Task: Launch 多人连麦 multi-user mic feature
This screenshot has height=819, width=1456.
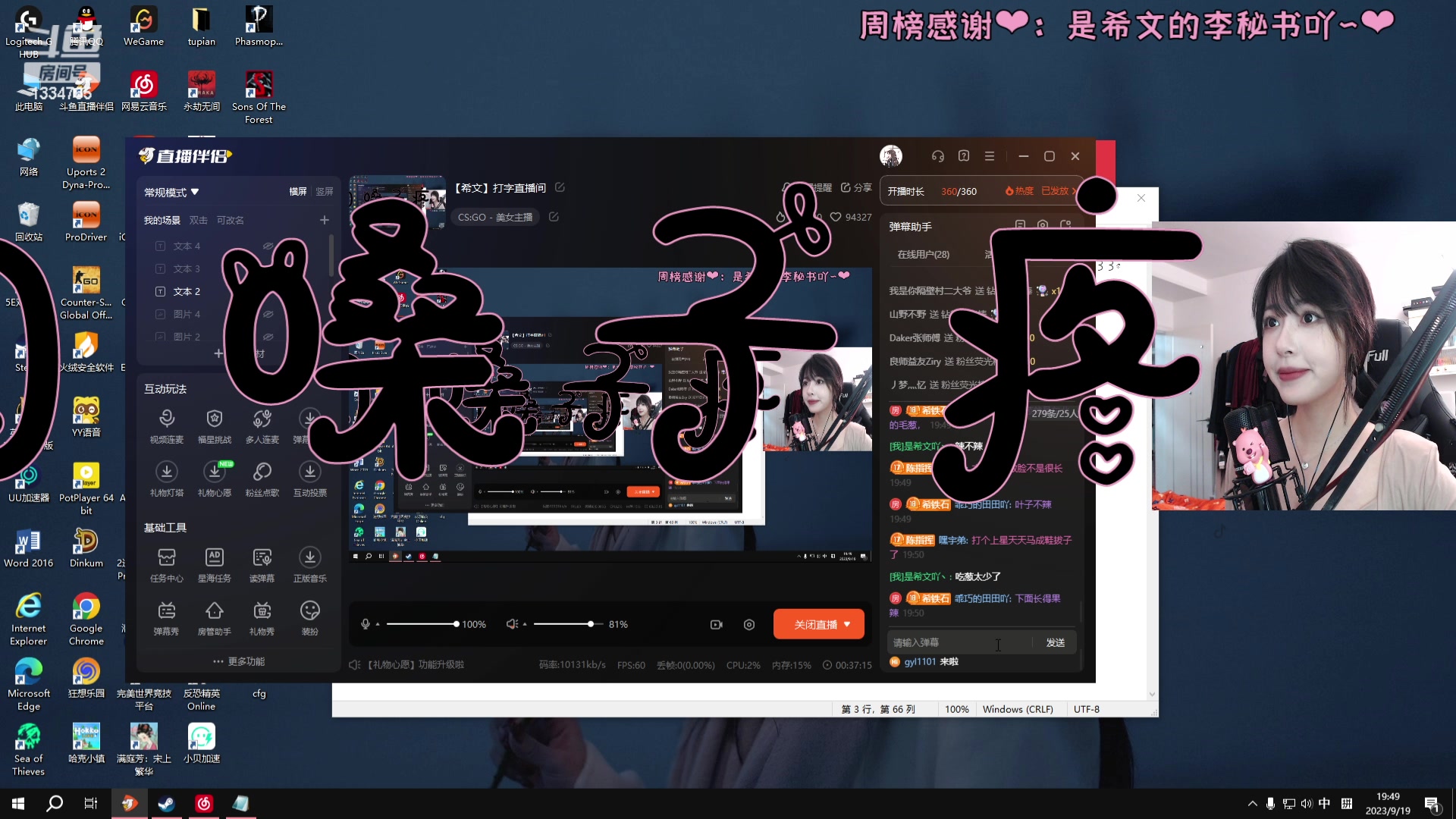Action: [262, 425]
